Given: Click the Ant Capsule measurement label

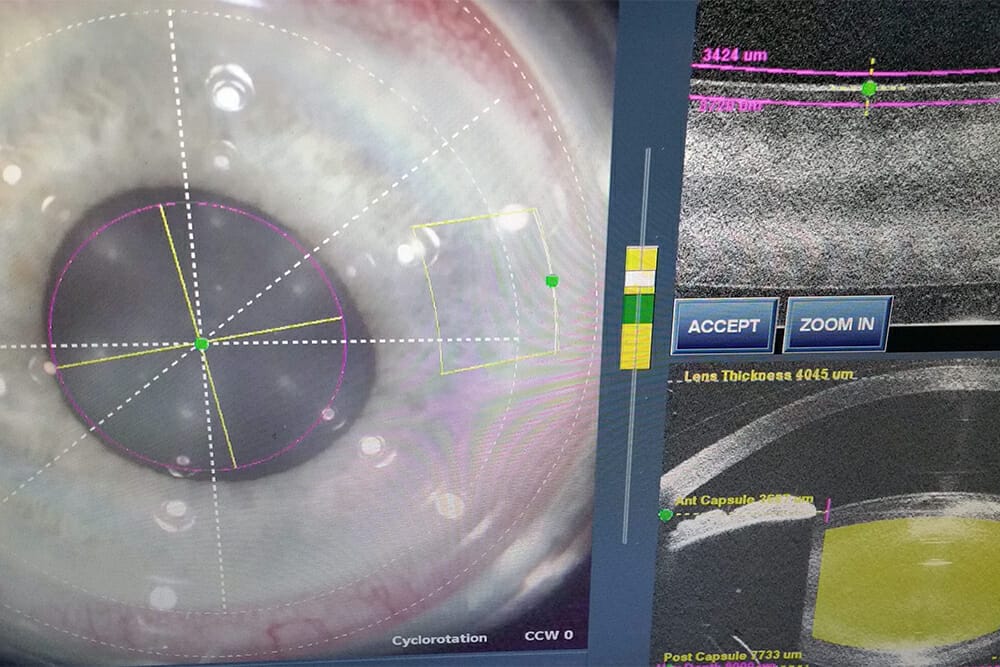Looking at the screenshot, I should [744, 500].
